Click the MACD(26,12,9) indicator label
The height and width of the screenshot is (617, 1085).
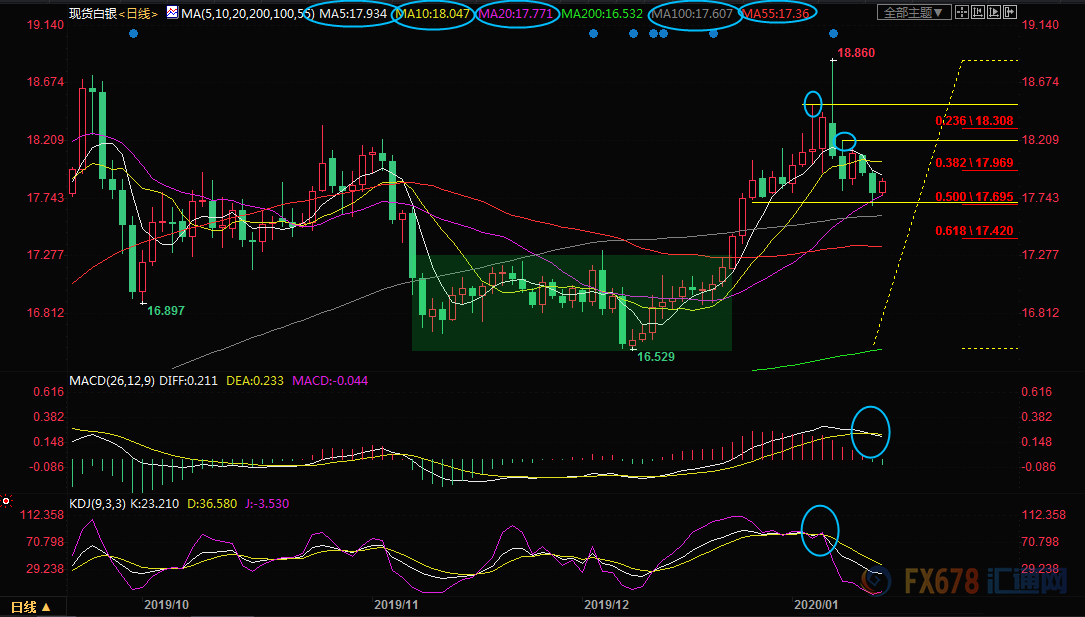(x=111, y=381)
